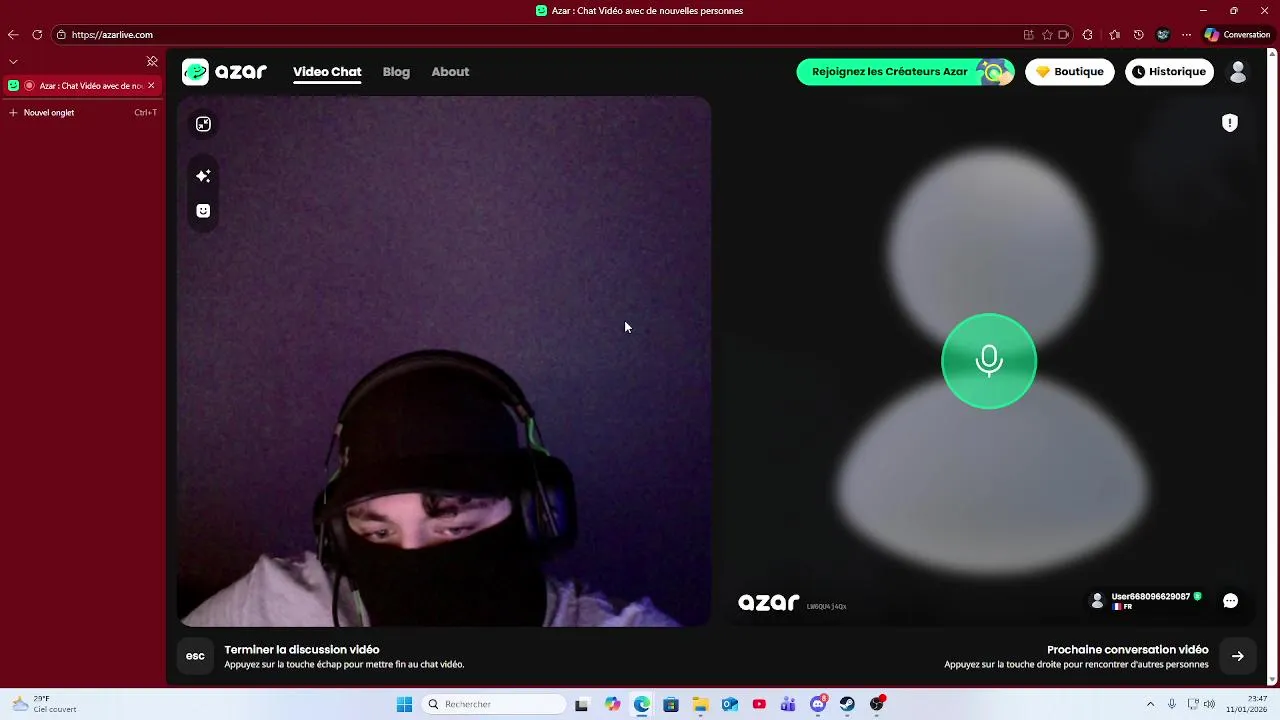Open the face filter smiley icon
Image resolution: width=1280 pixels, height=720 pixels.
click(203, 211)
